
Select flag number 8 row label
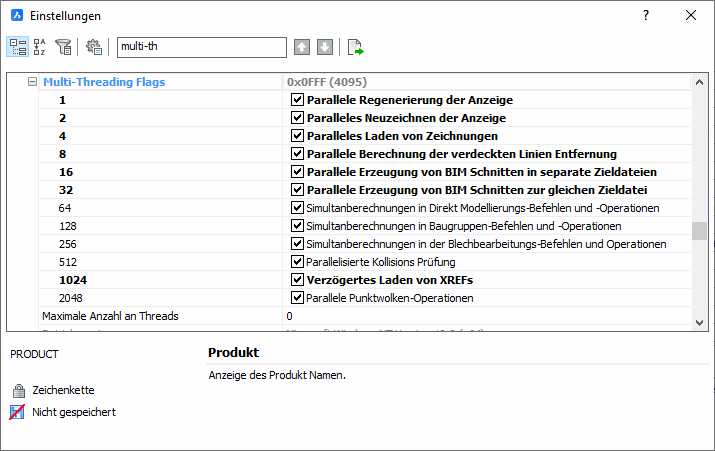[62, 154]
